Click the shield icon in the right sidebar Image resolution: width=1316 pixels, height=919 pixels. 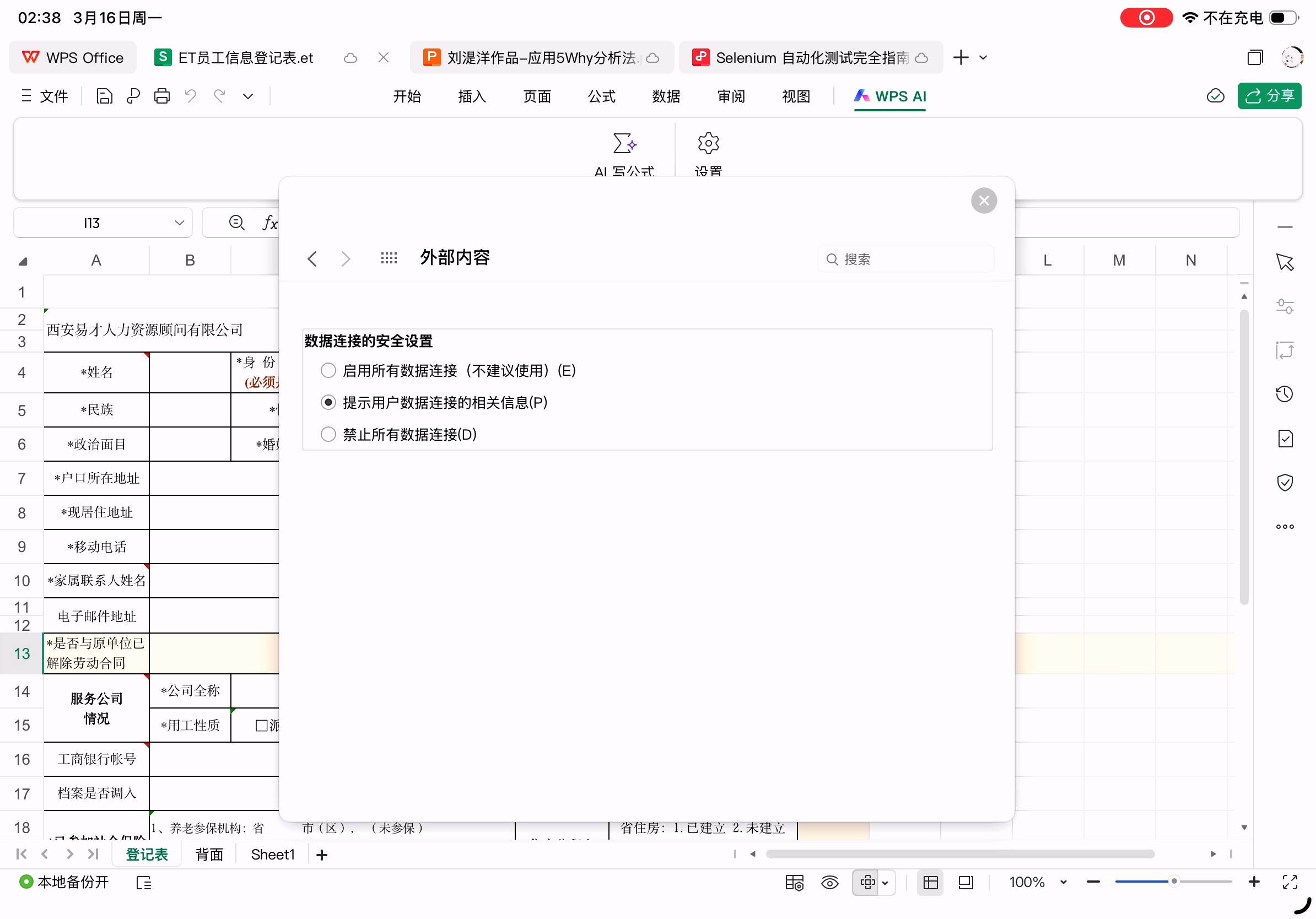click(x=1285, y=483)
